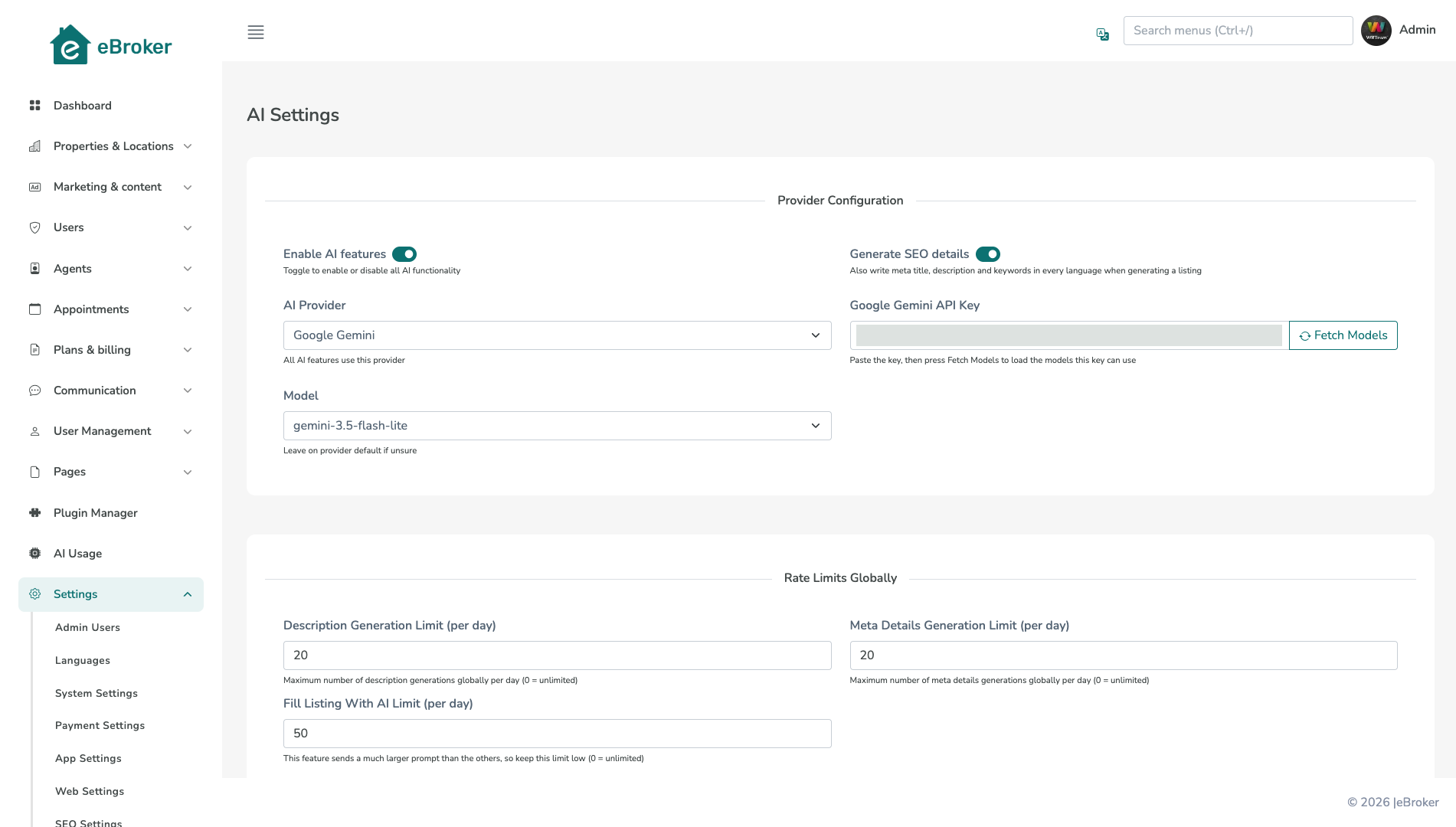Expand the Properties & Locations menu
The width and height of the screenshot is (1456, 827).
point(111,146)
